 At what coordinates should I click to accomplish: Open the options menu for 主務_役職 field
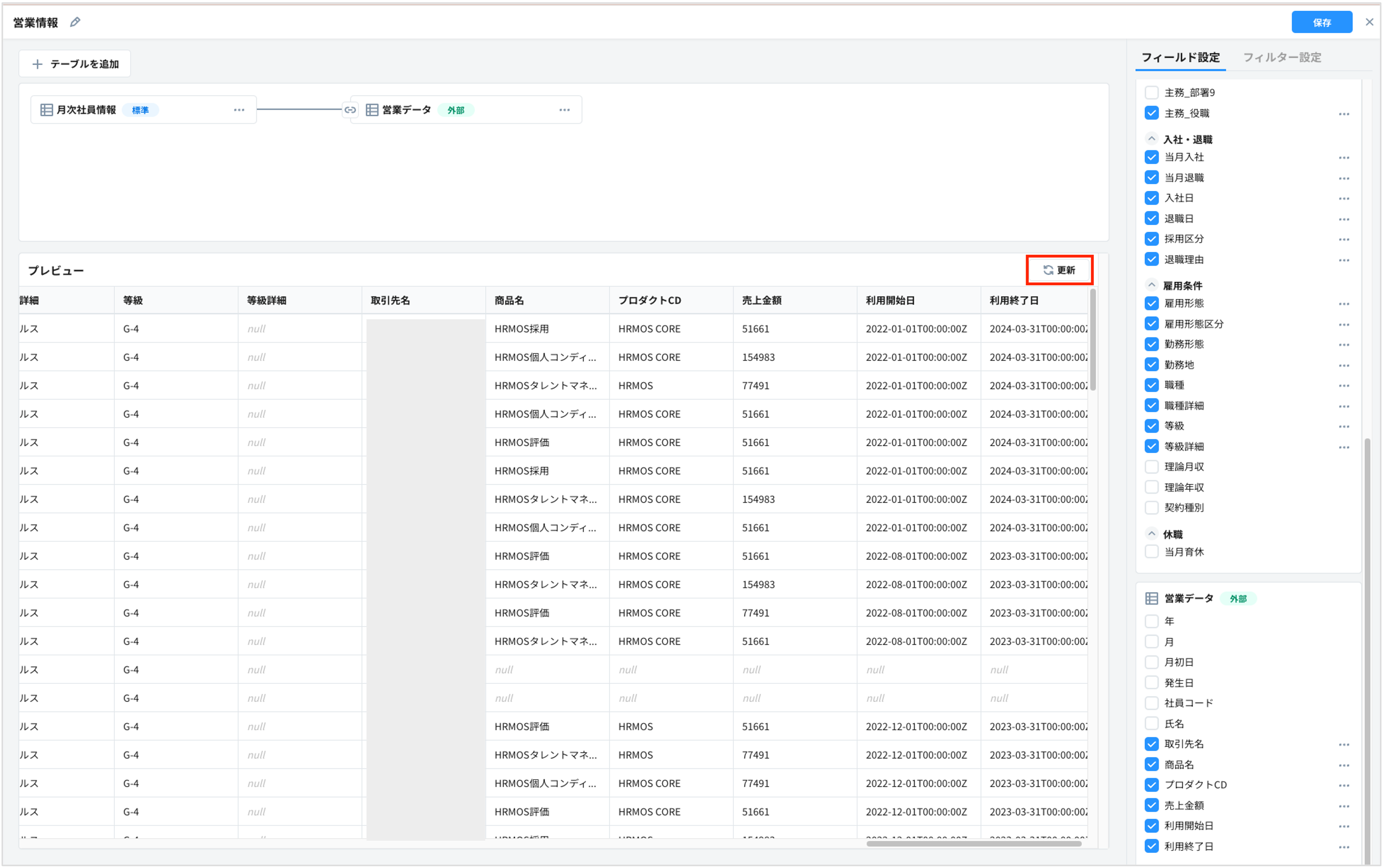click(1343, 114)
